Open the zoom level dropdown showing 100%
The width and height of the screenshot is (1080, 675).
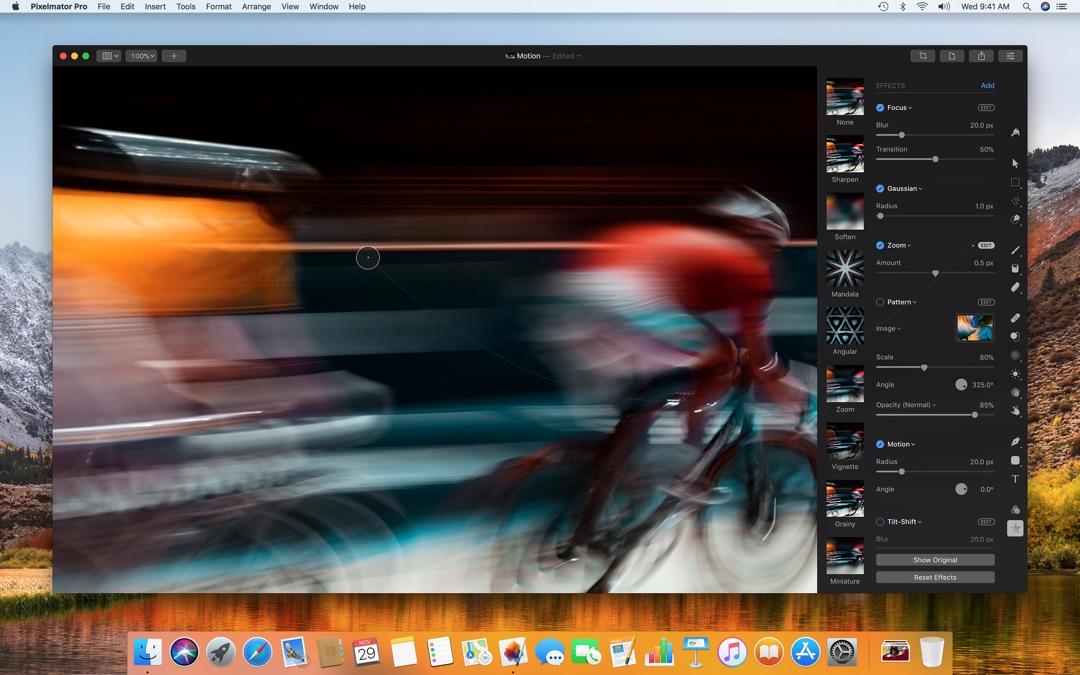[140, 56]
